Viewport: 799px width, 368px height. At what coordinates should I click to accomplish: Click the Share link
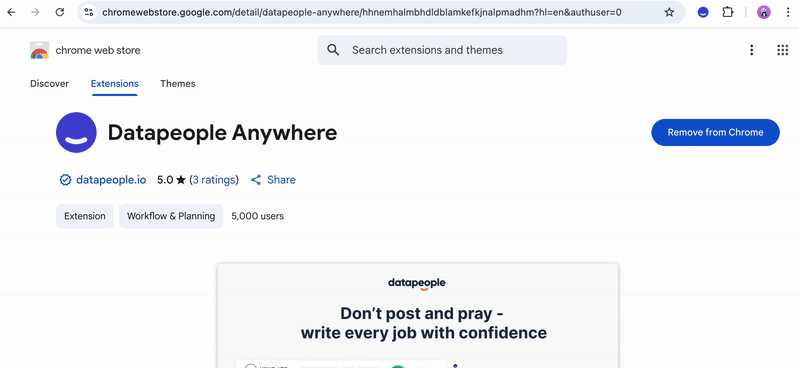[273, 180]
